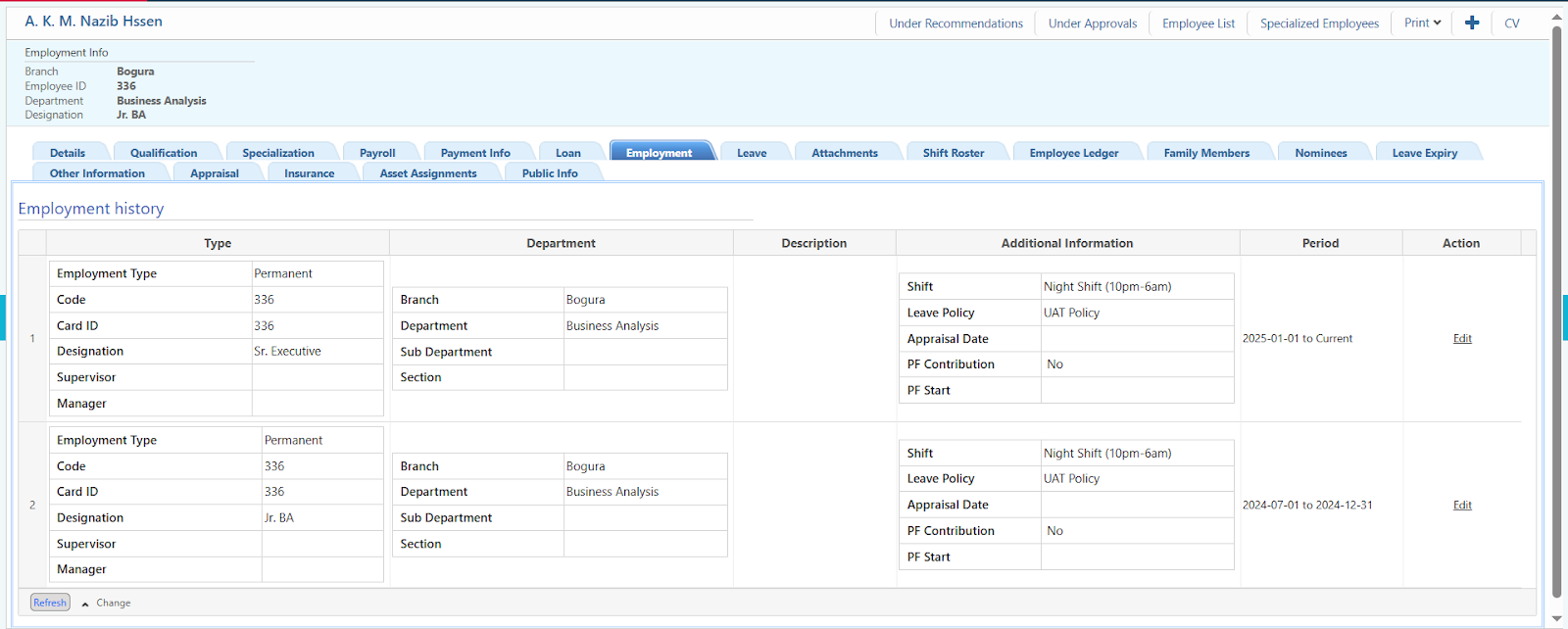Edit the 2025-01-01 to Current record
The width and height of the screenshot is (1568, 629).
(x=1462, y=339)
